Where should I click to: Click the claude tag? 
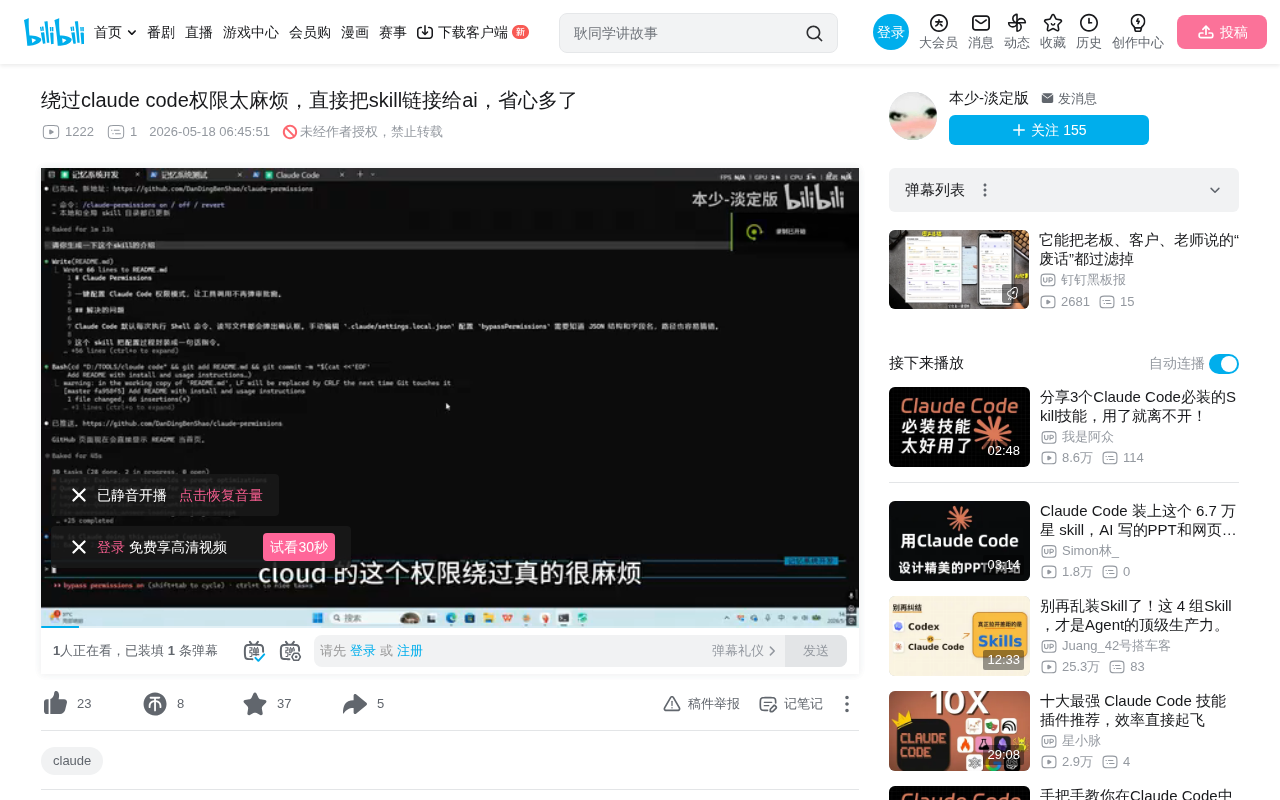pos(72,761)
